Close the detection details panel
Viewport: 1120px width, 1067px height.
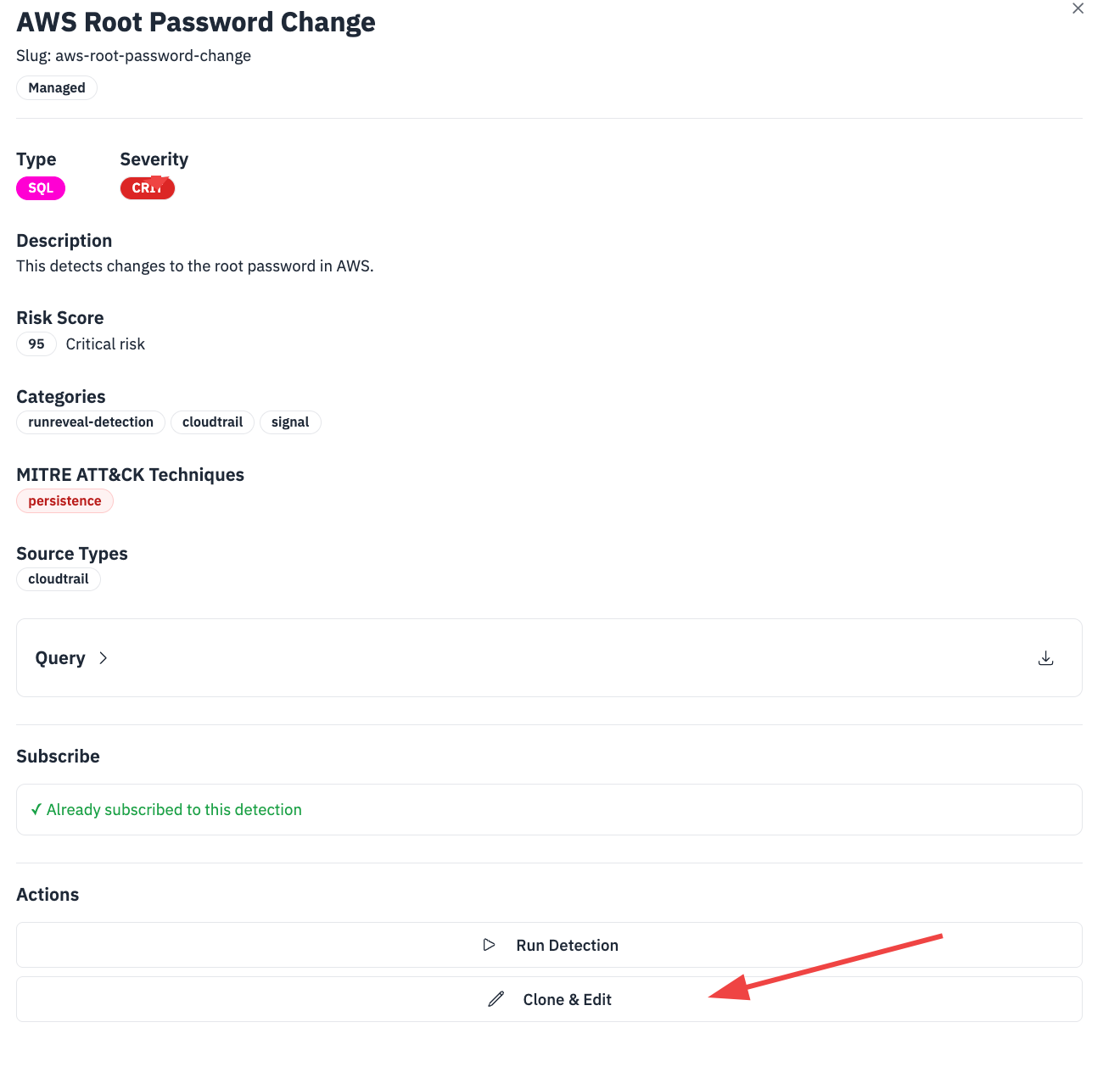pyautogui.click(x=1078, y=8)
